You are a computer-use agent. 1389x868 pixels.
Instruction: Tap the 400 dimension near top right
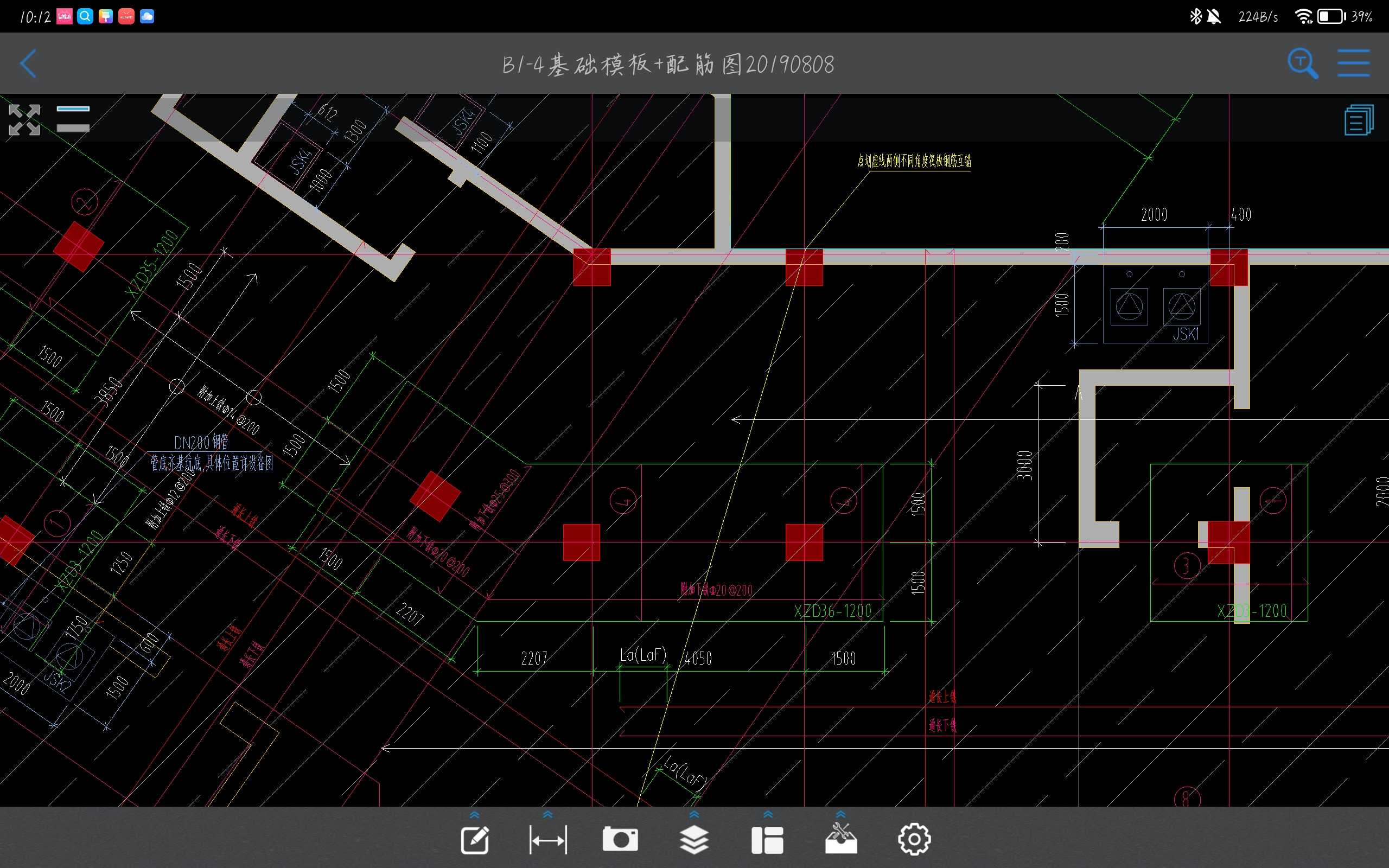tap(1241, 215)
